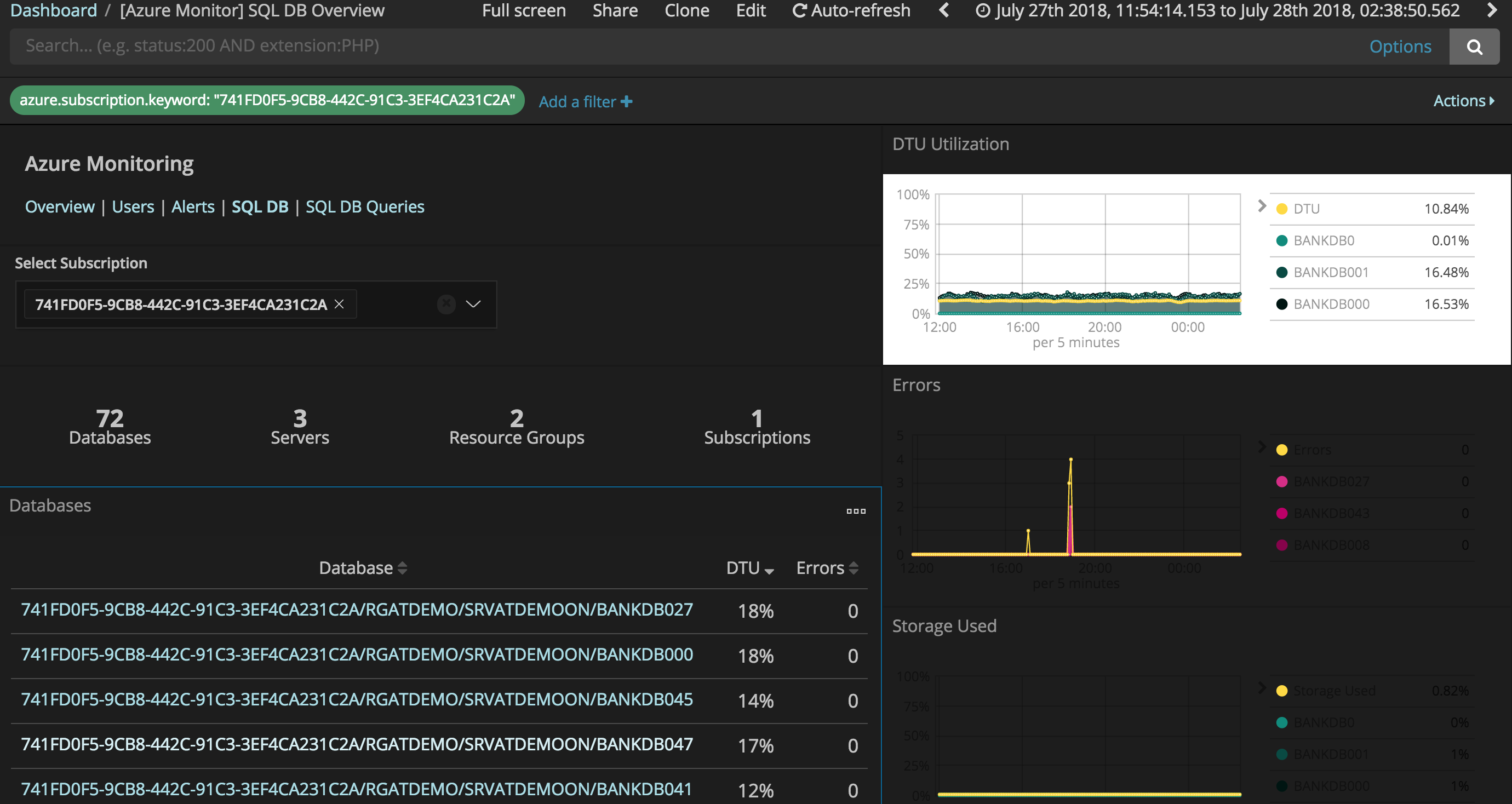1512x804 pixels.
Task: Collapse the DTU Utilization legend
Action: coord(1261,206)
